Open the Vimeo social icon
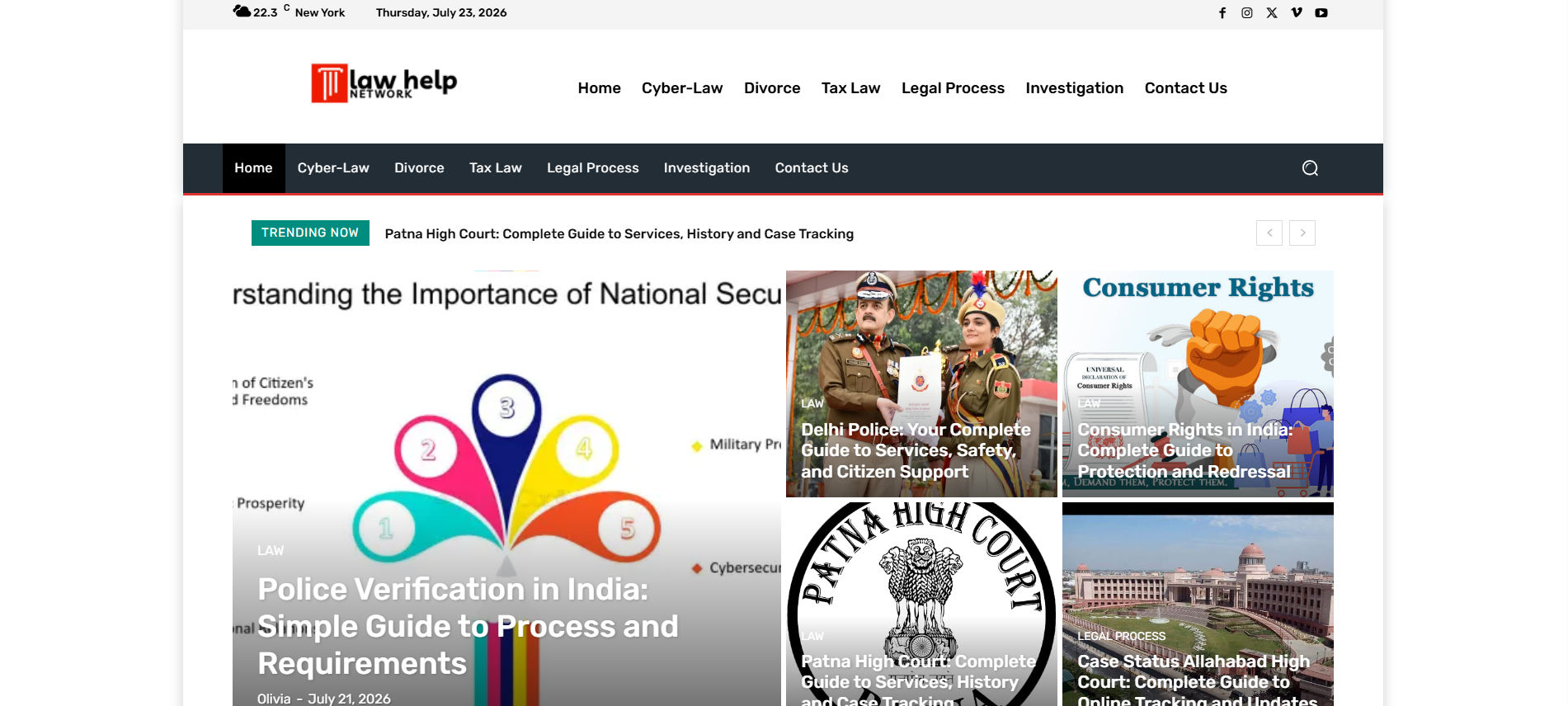This screenshot has height=706, width=1568. coord(1297,13)
